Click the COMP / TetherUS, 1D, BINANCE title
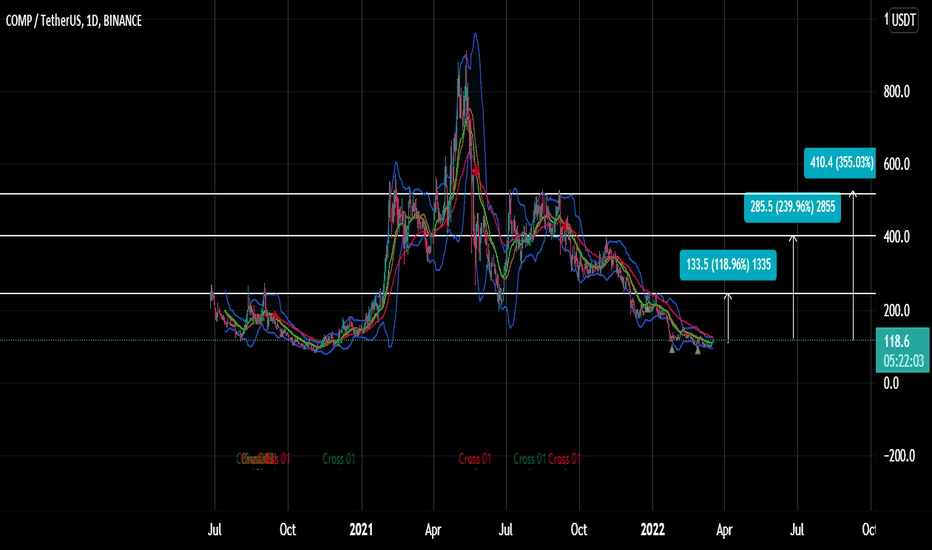Viewport: 932px width, 550px height. click(74, 21)
